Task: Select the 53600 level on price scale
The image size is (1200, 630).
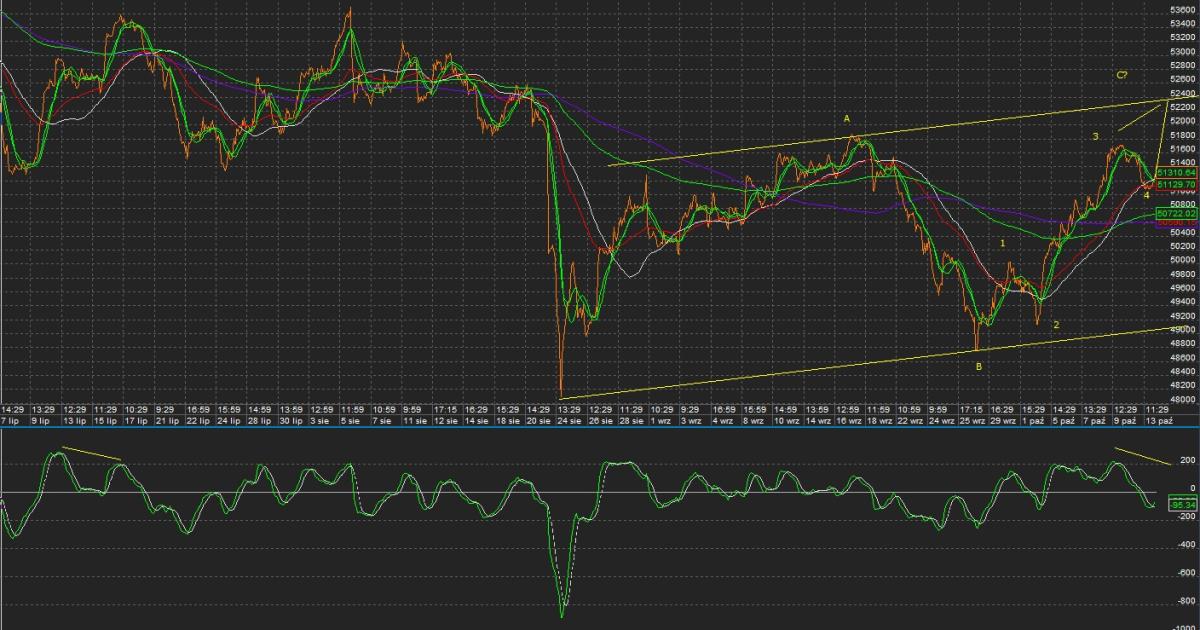Action: (x=1182, y=10)
